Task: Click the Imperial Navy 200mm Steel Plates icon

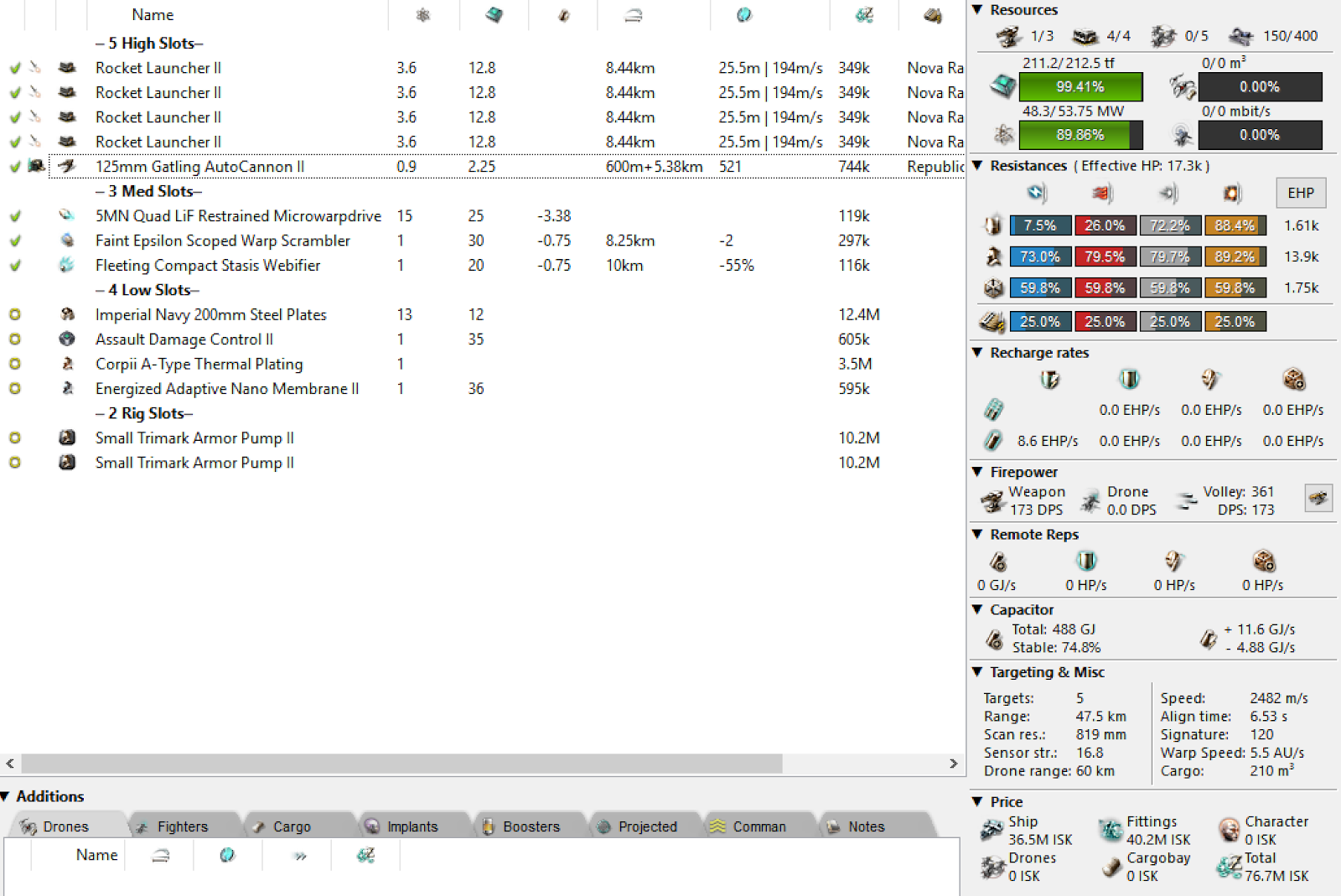Action: pos(67,315)
